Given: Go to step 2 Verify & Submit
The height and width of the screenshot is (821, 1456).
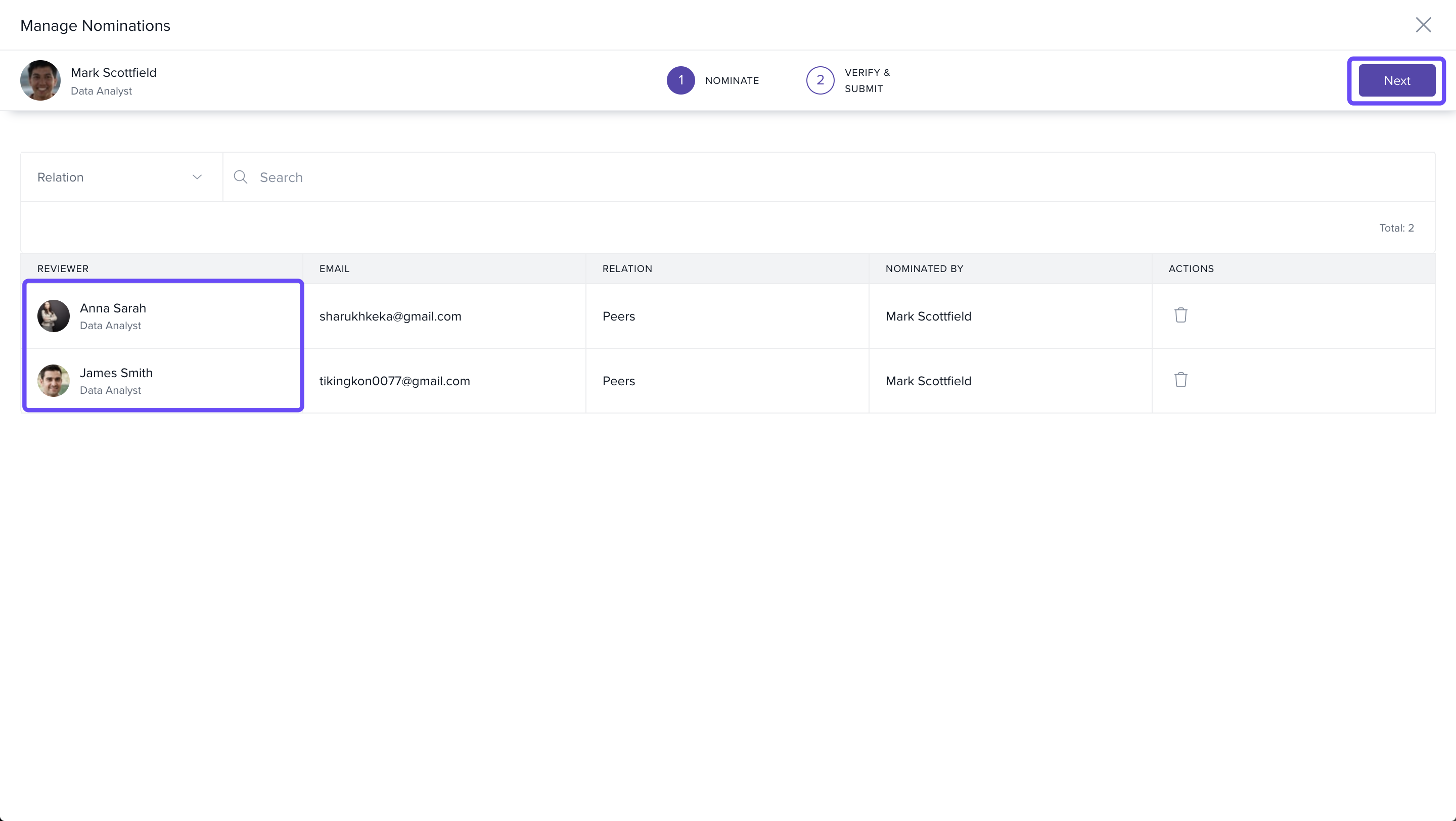Looking at the screenshot, I should click(x=820, y=80).
